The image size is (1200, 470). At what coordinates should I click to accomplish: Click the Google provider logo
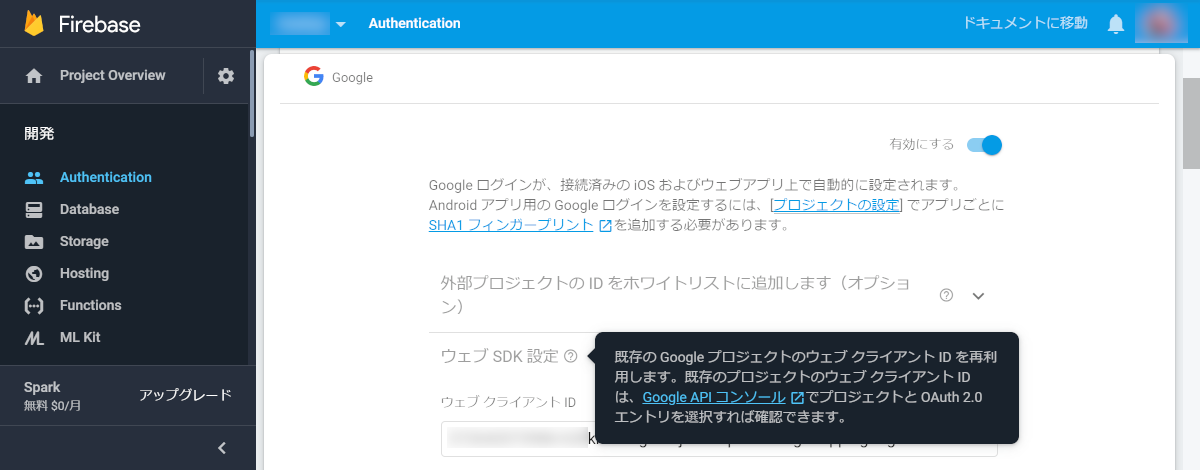314,76
